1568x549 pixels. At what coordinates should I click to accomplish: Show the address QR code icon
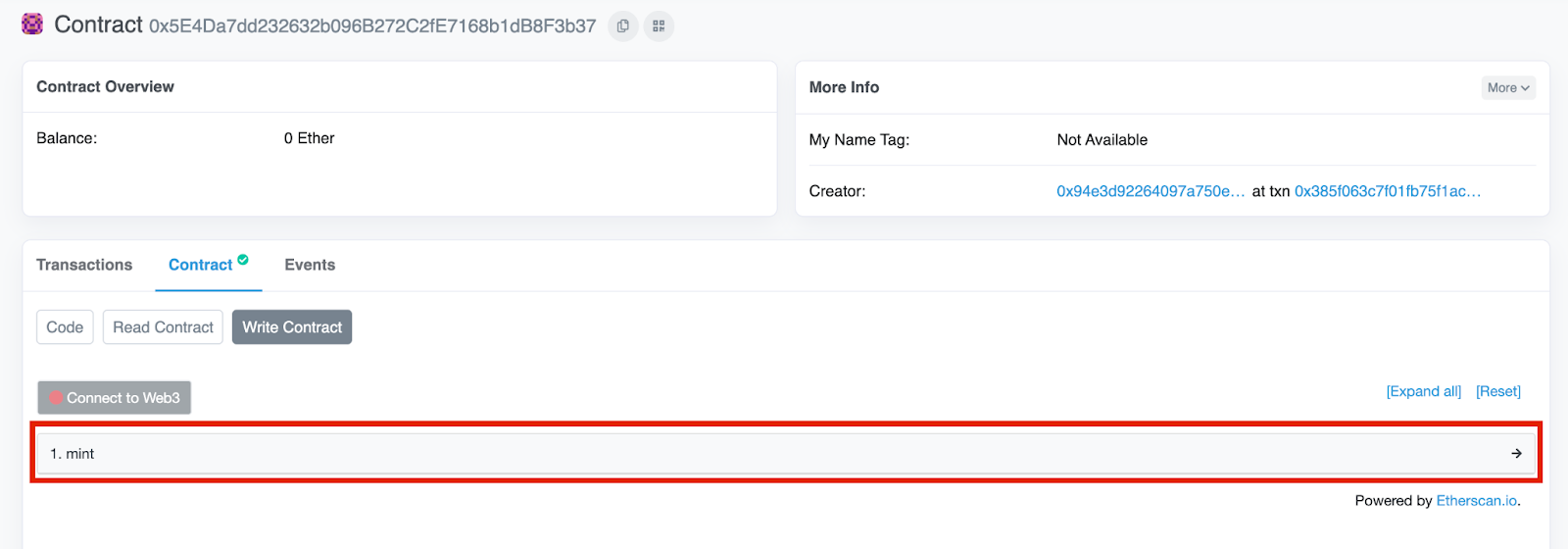pyautogui.click(x=659, y=26)
